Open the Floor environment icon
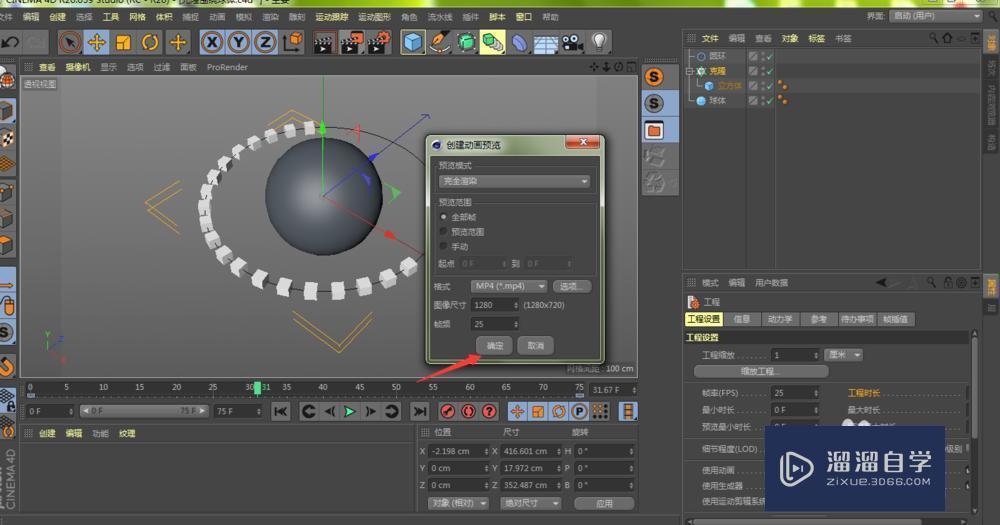 546,43
